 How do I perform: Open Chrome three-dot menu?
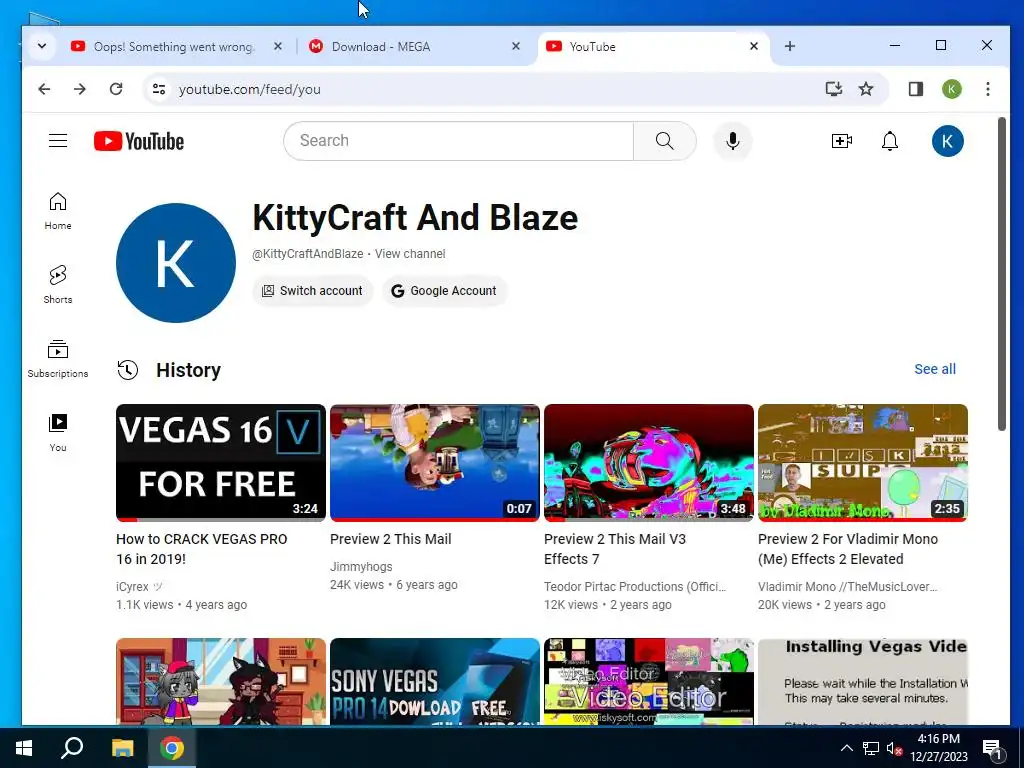987,89
